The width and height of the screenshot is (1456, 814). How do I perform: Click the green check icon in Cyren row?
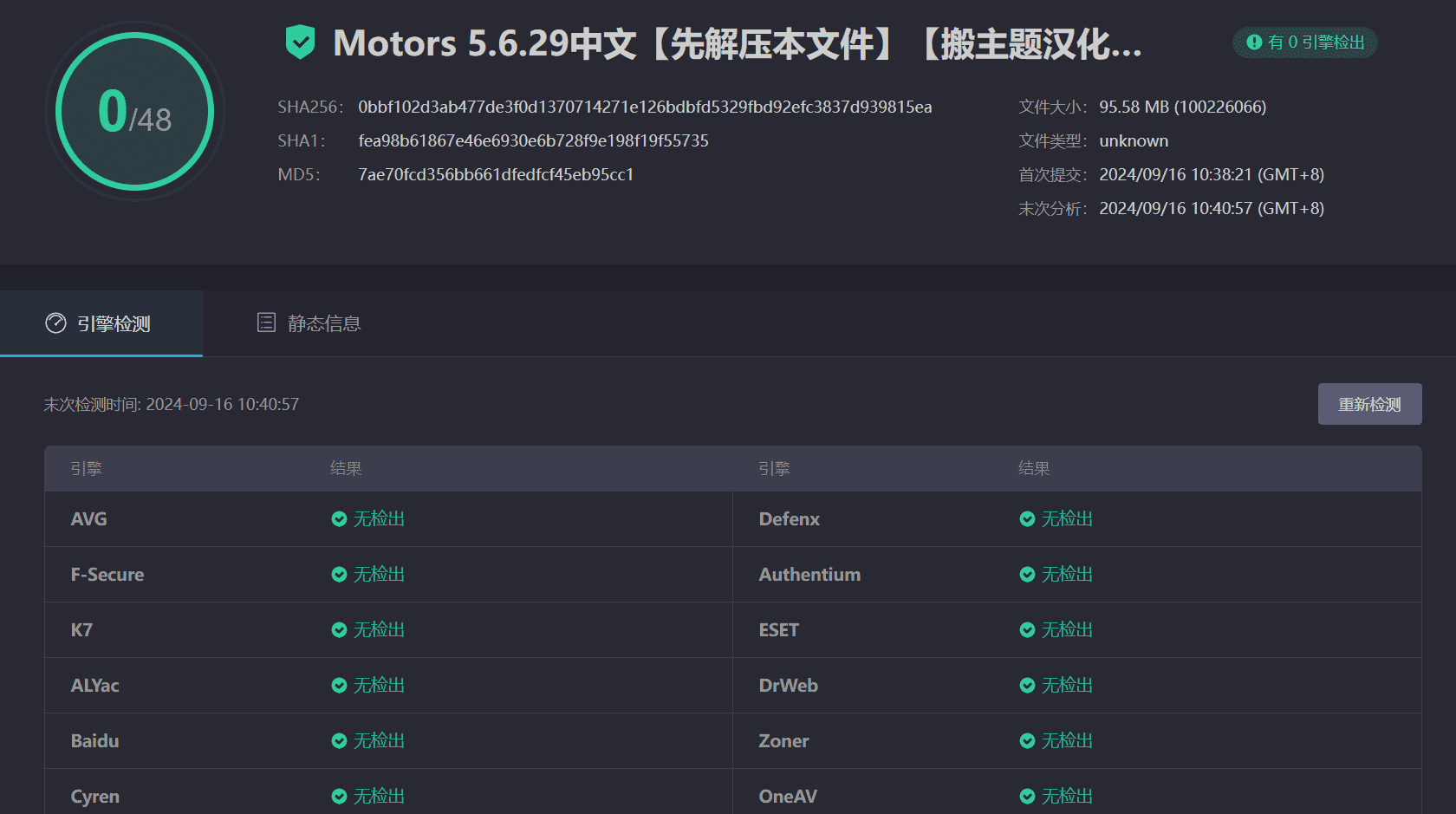coord(339,796)
